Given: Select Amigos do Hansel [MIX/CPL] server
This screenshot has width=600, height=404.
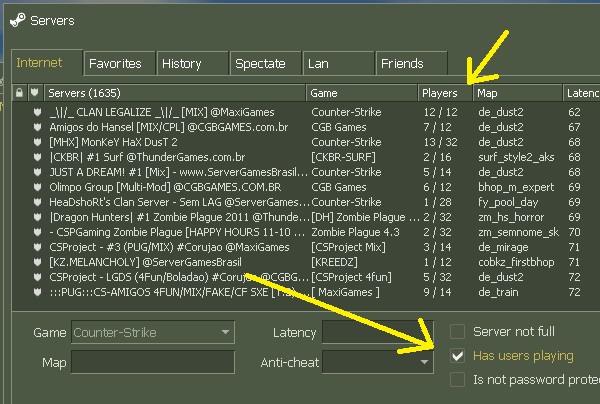Looking at the screenshot, I should click(x=306, y=127).
